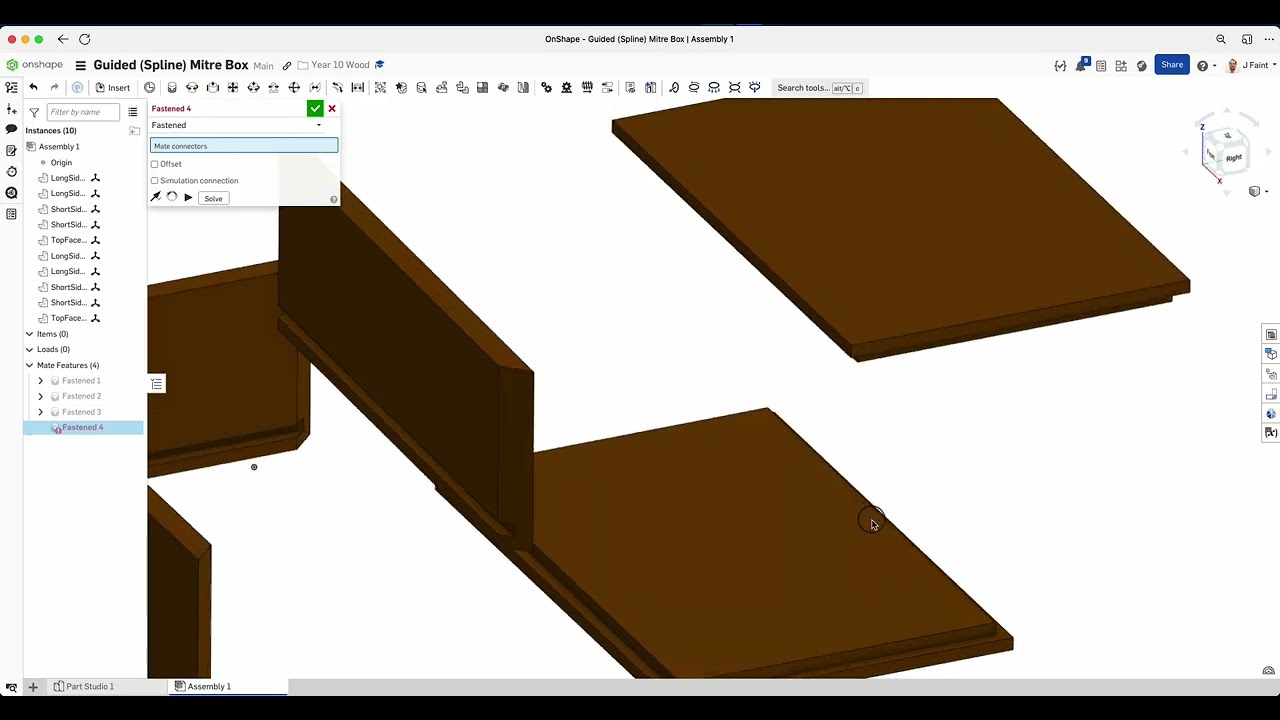Image resolution: width=1280 pixels, height=720 pixels.
Task: Expand the Fastened 1 mate feature
Action: 41,381
